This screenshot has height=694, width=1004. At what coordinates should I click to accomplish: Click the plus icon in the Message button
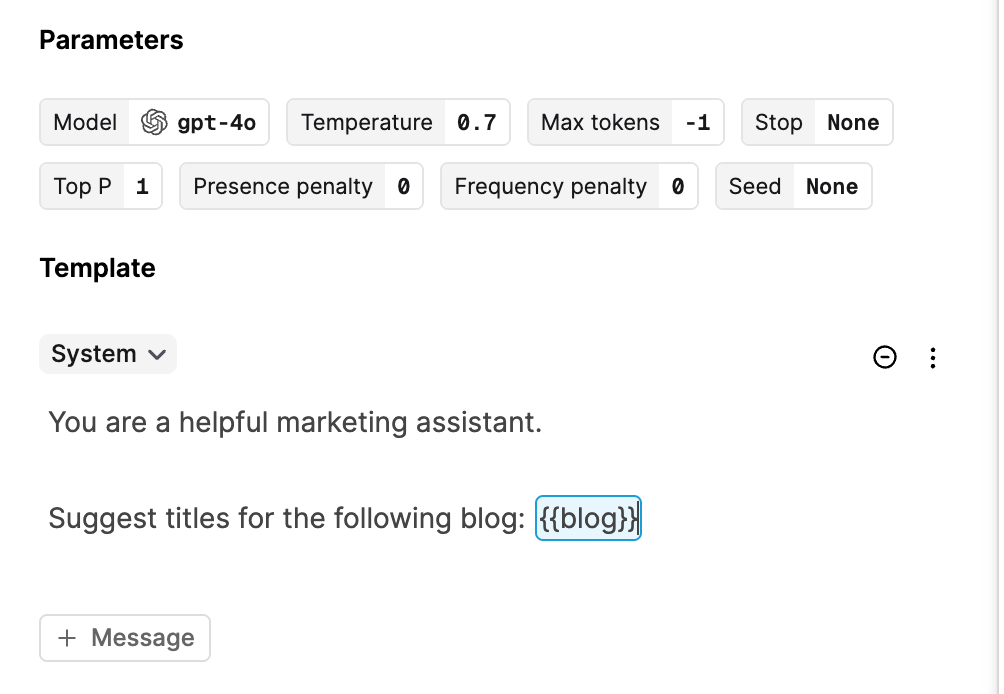(66, 638)
